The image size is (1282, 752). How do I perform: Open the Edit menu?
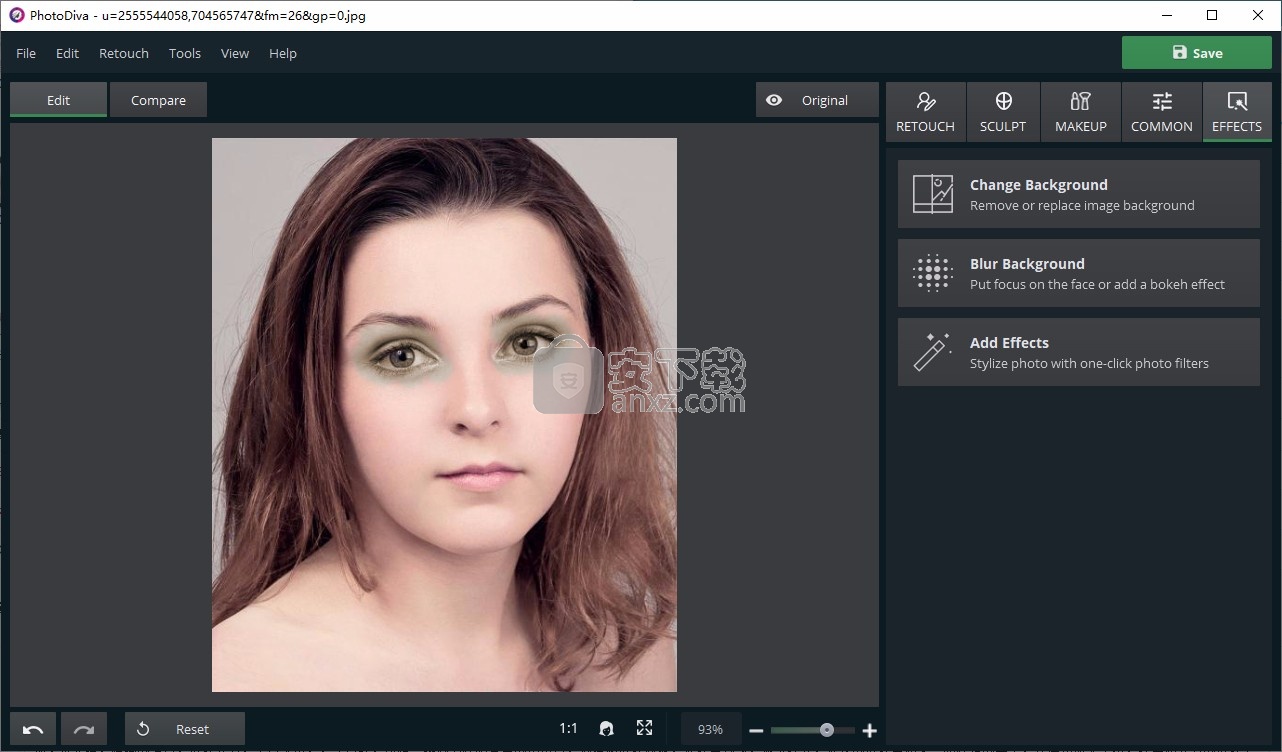point(67,53)
